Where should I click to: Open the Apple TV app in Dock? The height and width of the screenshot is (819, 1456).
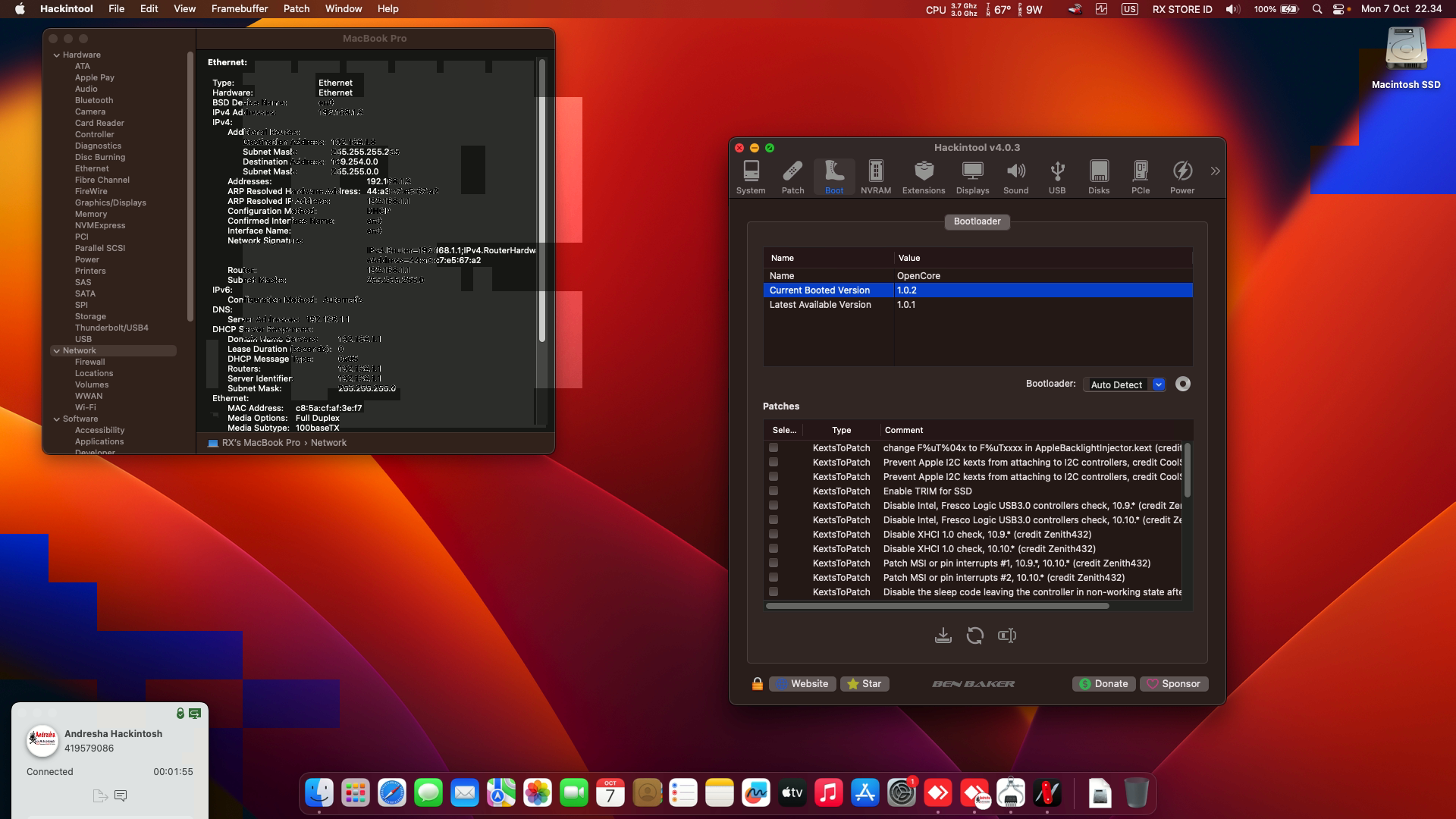tap(792, 793)
